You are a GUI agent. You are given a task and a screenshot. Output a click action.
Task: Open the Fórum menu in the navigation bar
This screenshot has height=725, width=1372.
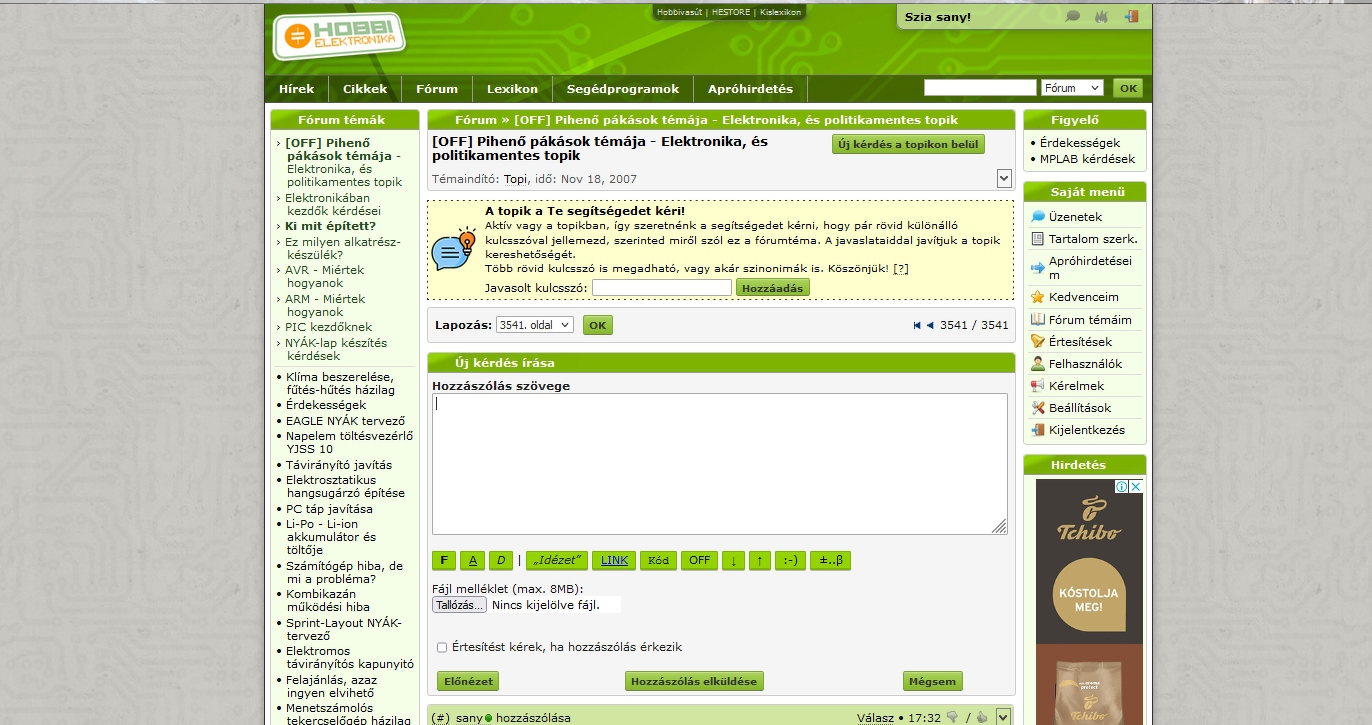[x=437, y=89]
